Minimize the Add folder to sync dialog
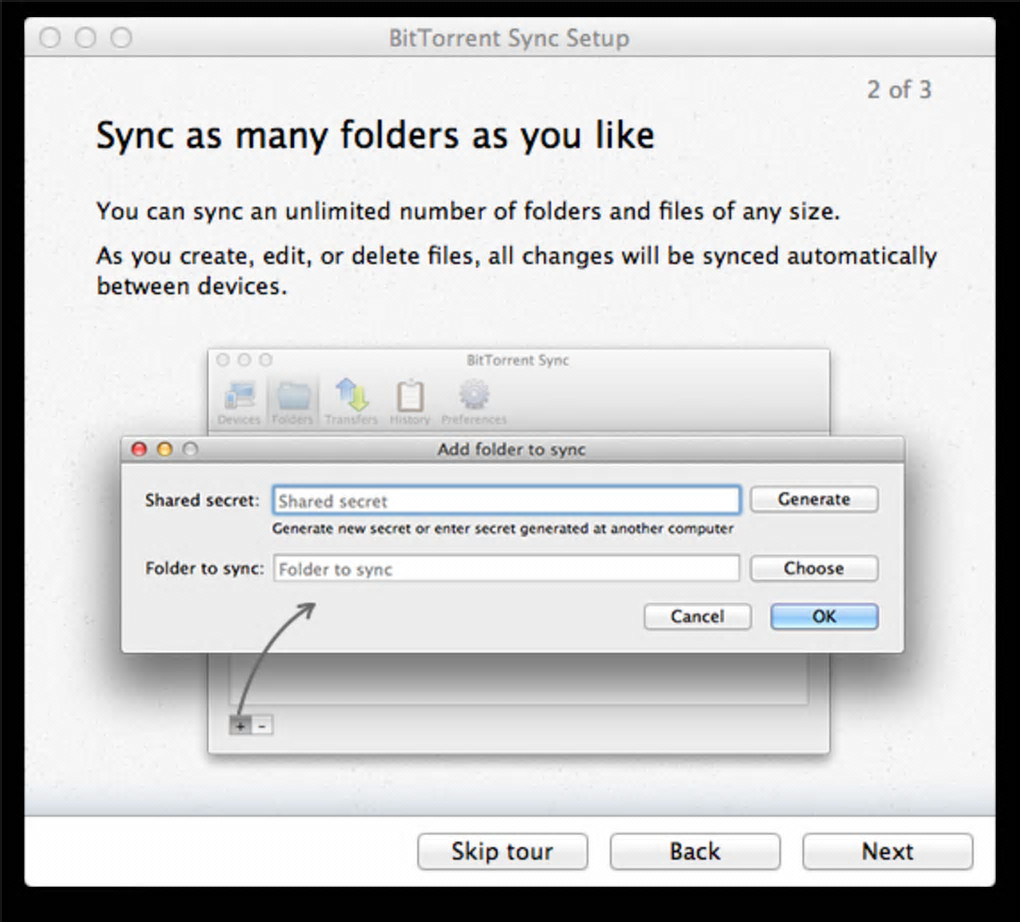The width and height of the screenshot is (1020, 922). pyautogui.click(x=165, y=449)
